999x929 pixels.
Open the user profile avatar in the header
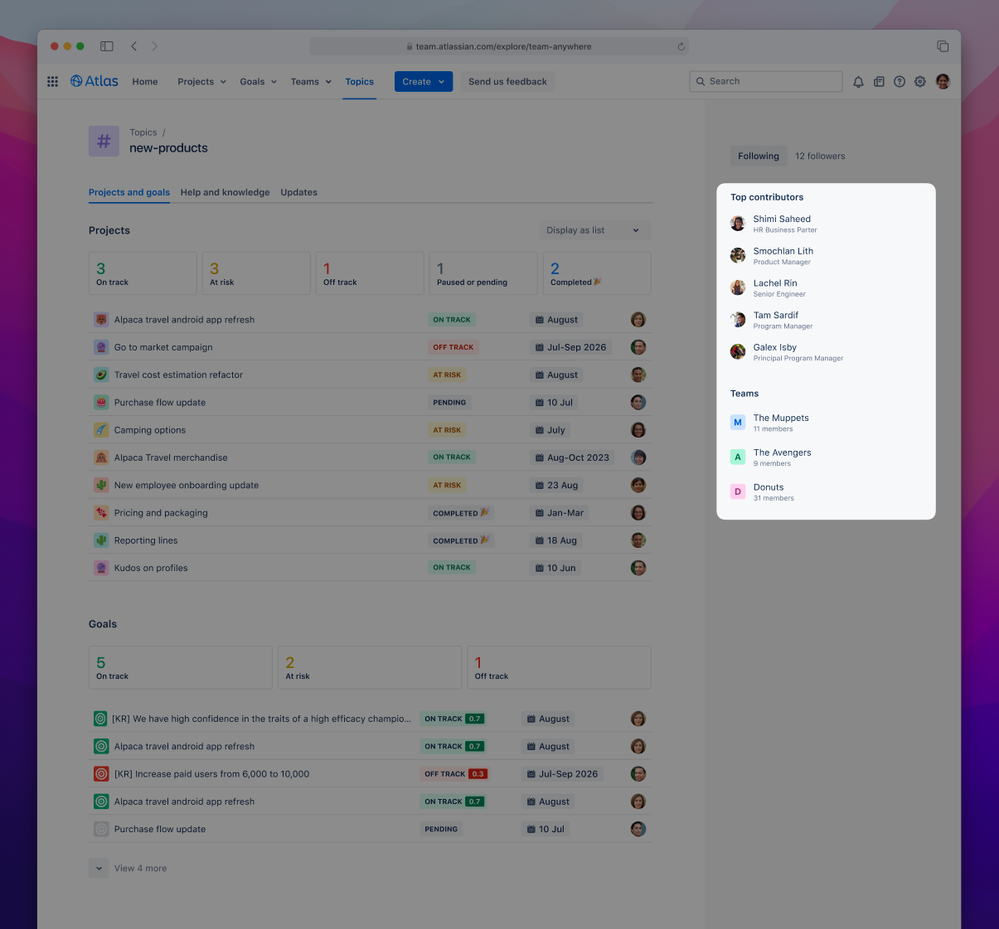tap(942, 81)
